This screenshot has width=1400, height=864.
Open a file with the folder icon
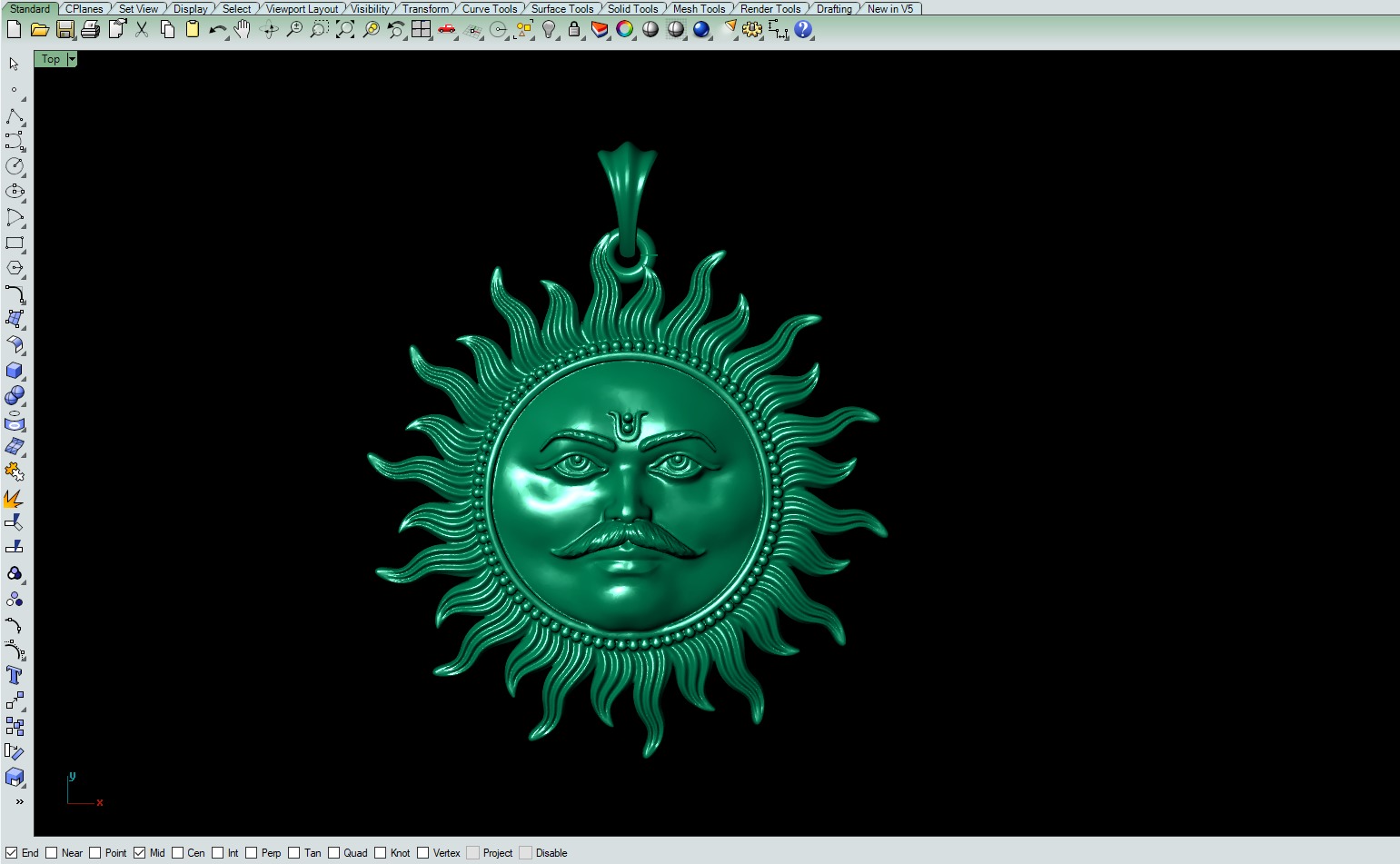click(x=39, y=29)
